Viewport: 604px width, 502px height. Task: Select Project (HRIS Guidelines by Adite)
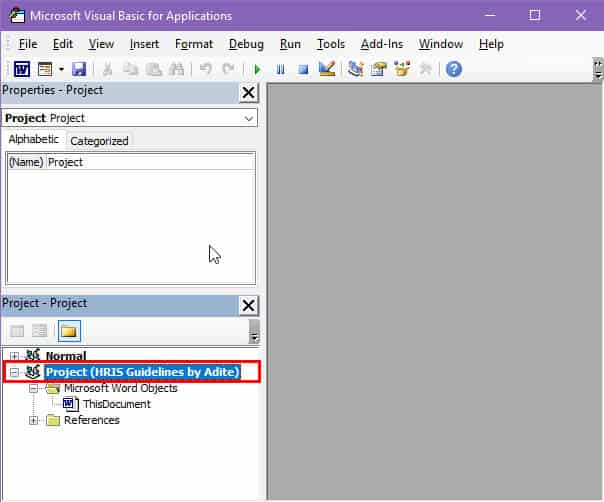tap(143, 372)
